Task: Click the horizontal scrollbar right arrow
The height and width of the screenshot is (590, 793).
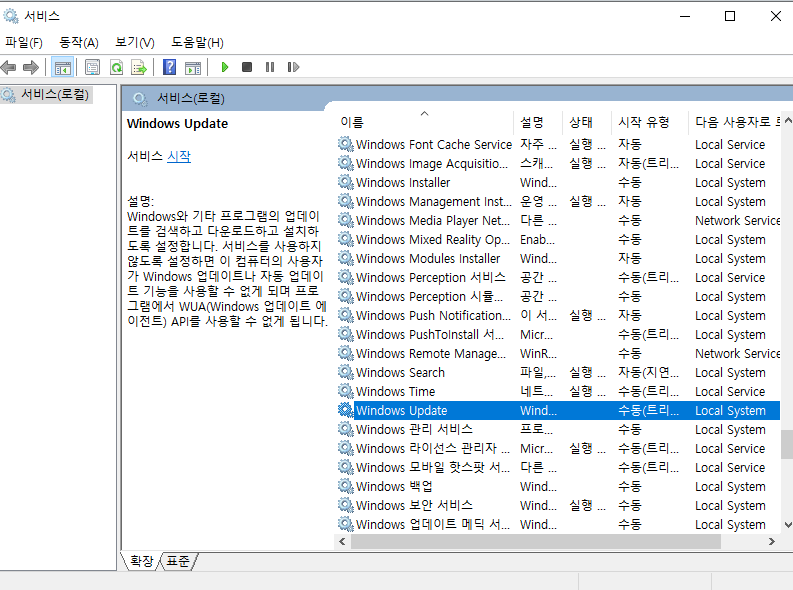Action: (x=772, y=541)
